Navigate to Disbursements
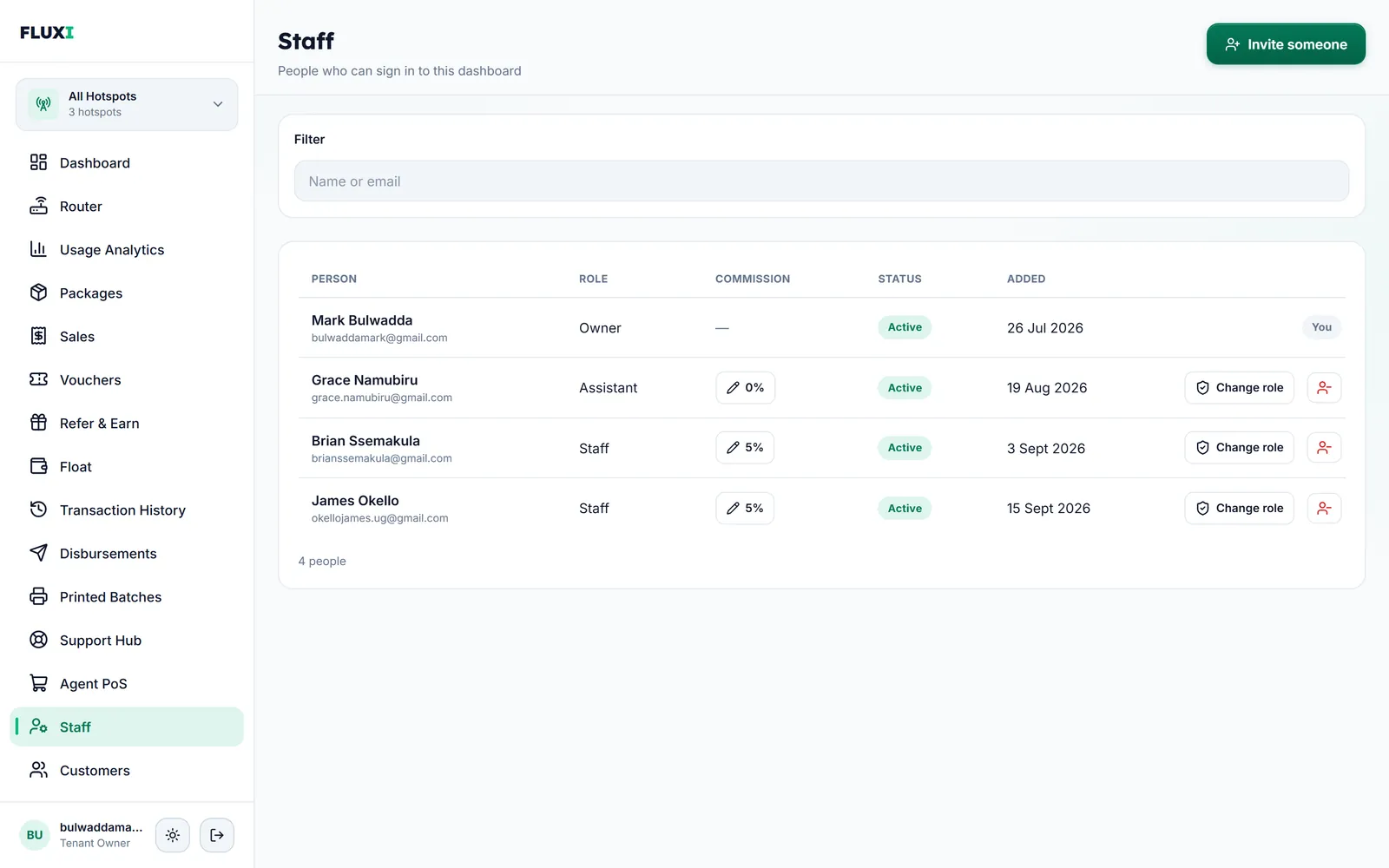 [x=127, y=554]
